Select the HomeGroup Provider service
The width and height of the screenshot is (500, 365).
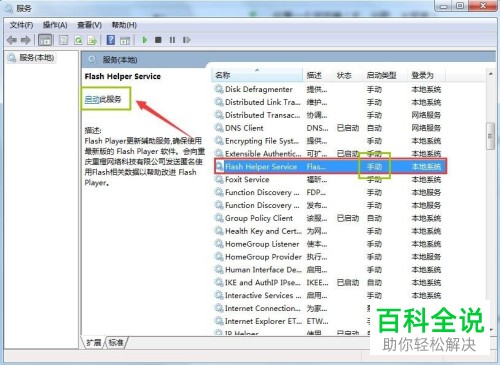tap(263, 257)
